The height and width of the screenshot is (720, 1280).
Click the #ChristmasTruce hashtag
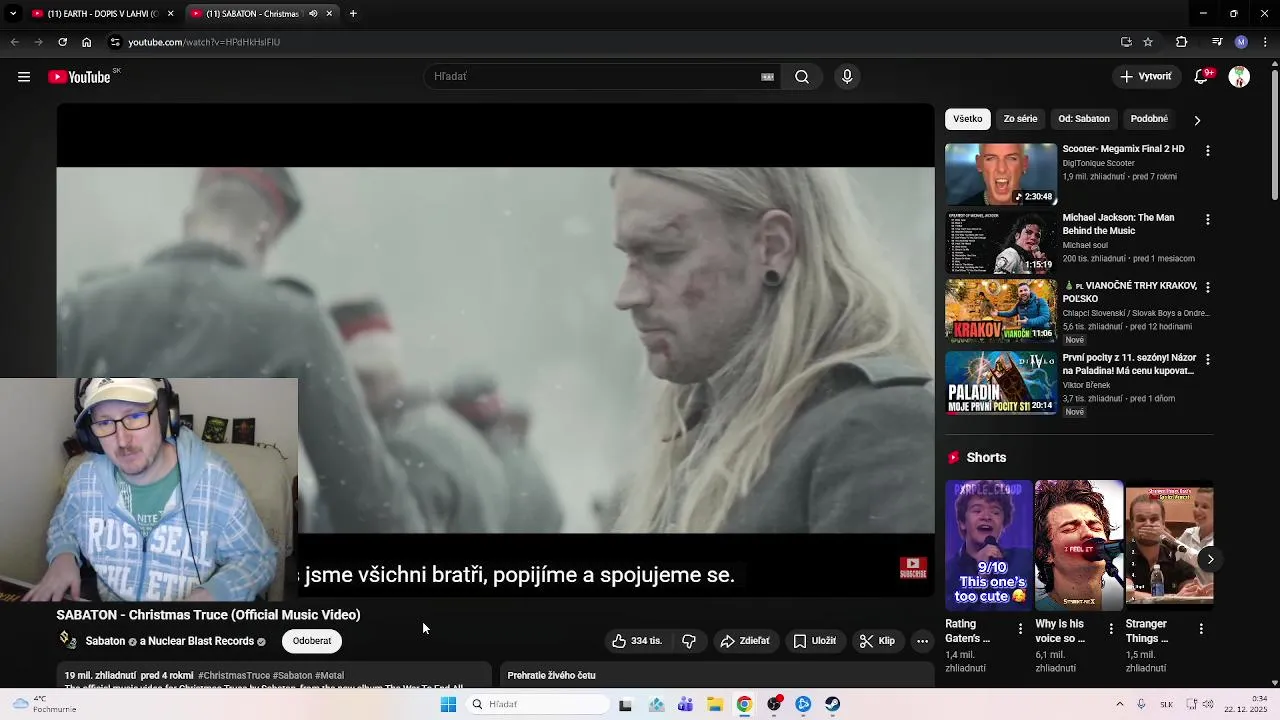[x=233, y=676]
